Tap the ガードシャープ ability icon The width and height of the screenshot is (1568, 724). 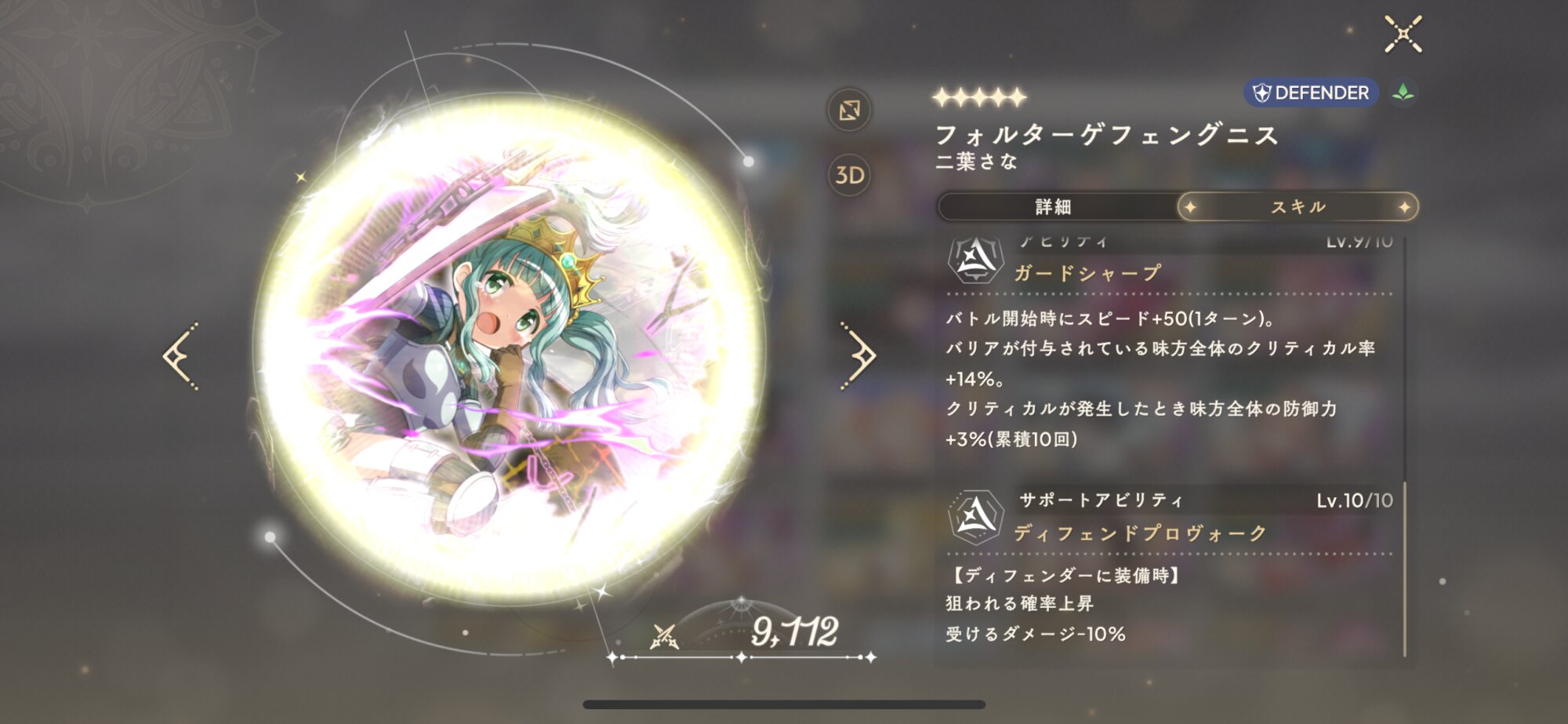(x=975, y=260)
